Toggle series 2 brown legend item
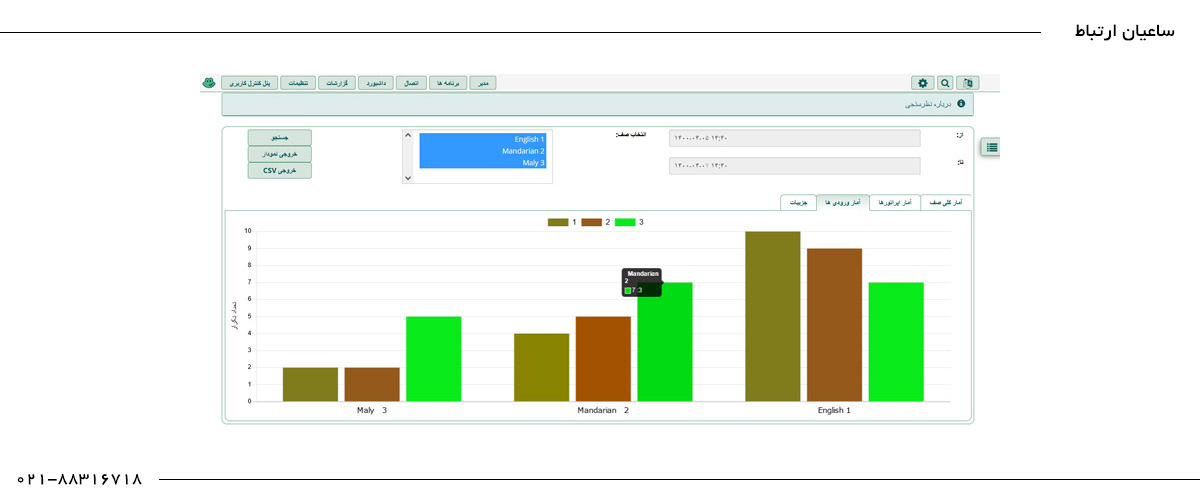Image resolution: width=1200 pixels, height=500 pixels. click(595, 222)
